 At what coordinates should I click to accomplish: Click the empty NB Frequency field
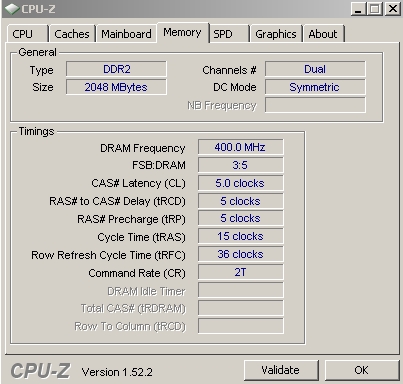coord(315,105)
